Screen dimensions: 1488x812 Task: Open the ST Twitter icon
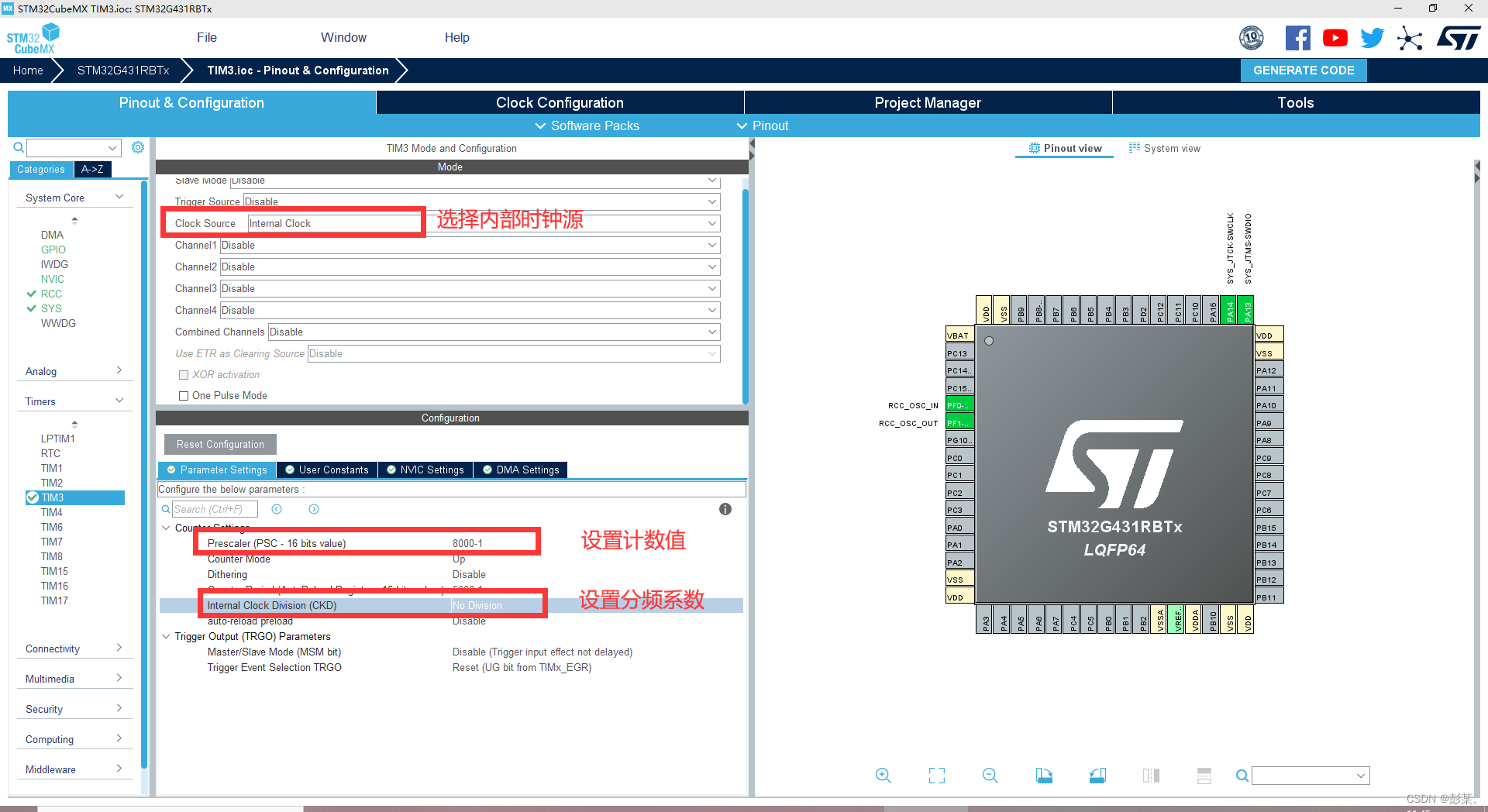1372,38
